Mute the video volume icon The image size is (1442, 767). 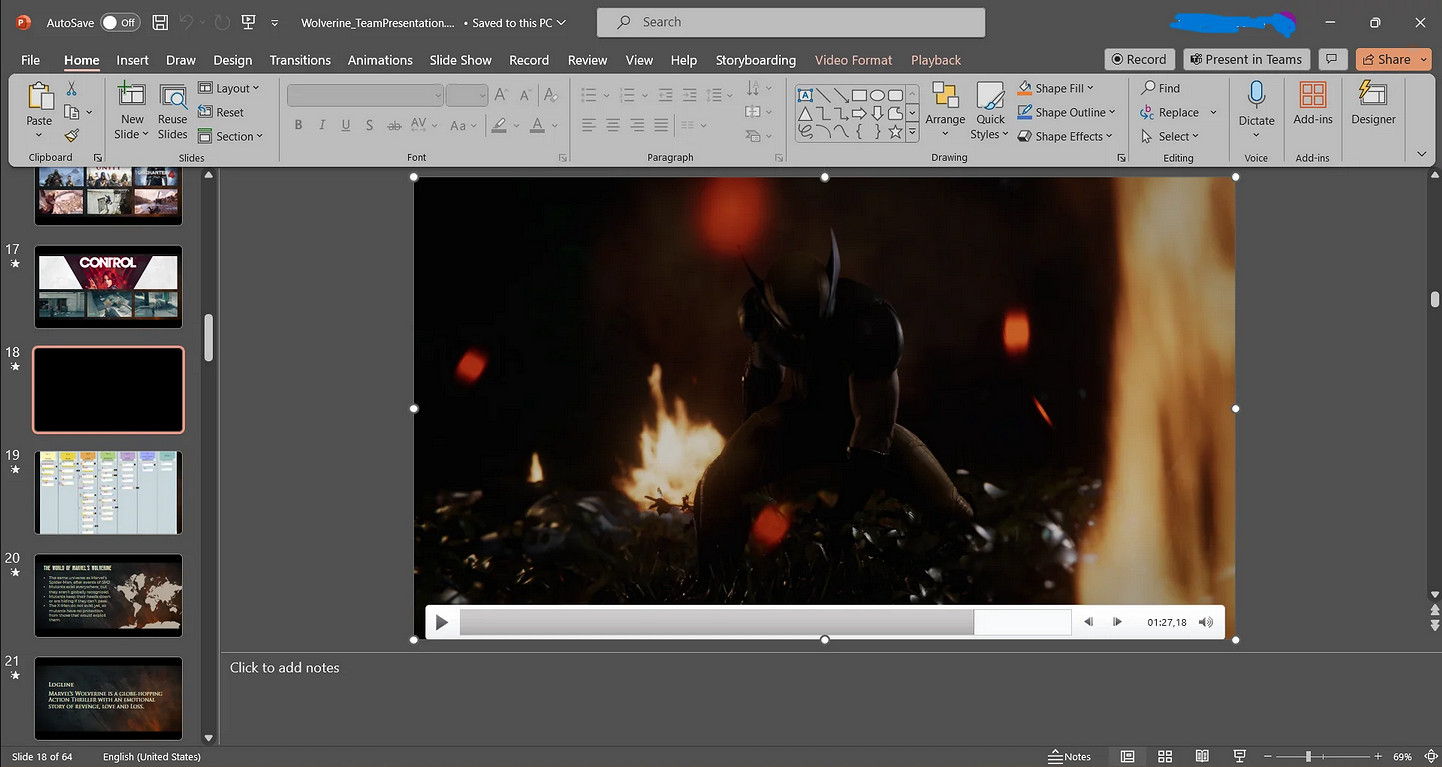pyautogui.click(x=1206, y=622)
